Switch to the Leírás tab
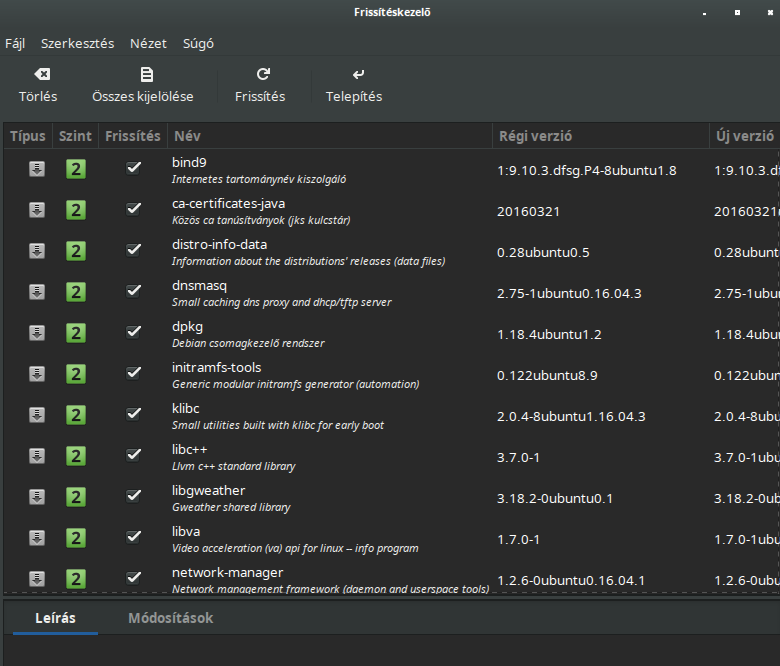 coord(55,618)
